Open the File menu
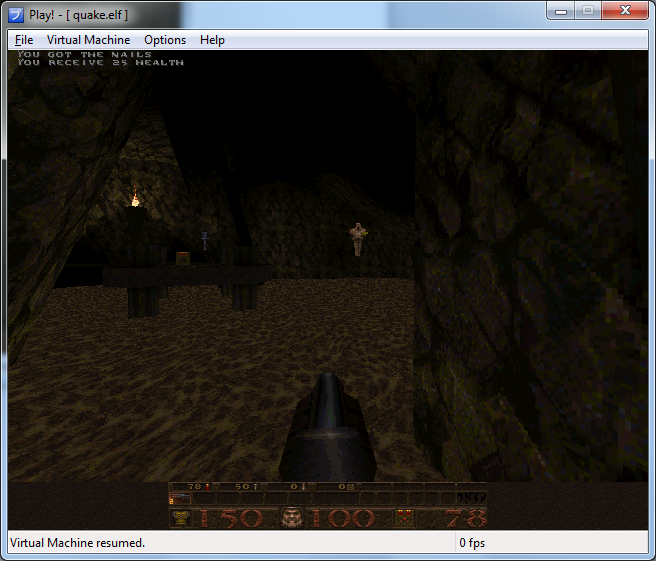656x561 pixels. click(24, 40)
